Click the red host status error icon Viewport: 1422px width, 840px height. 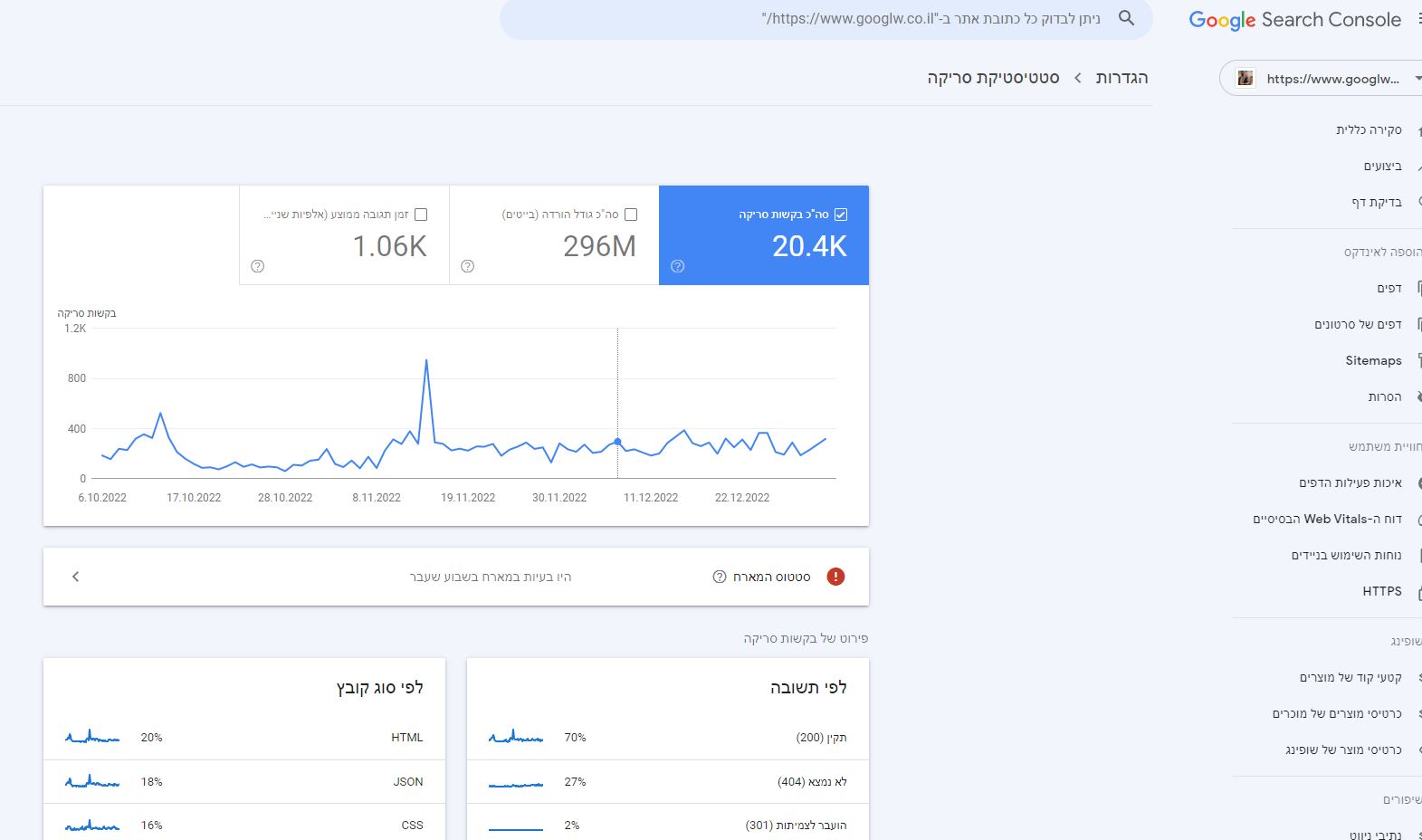tap(835, 577)
